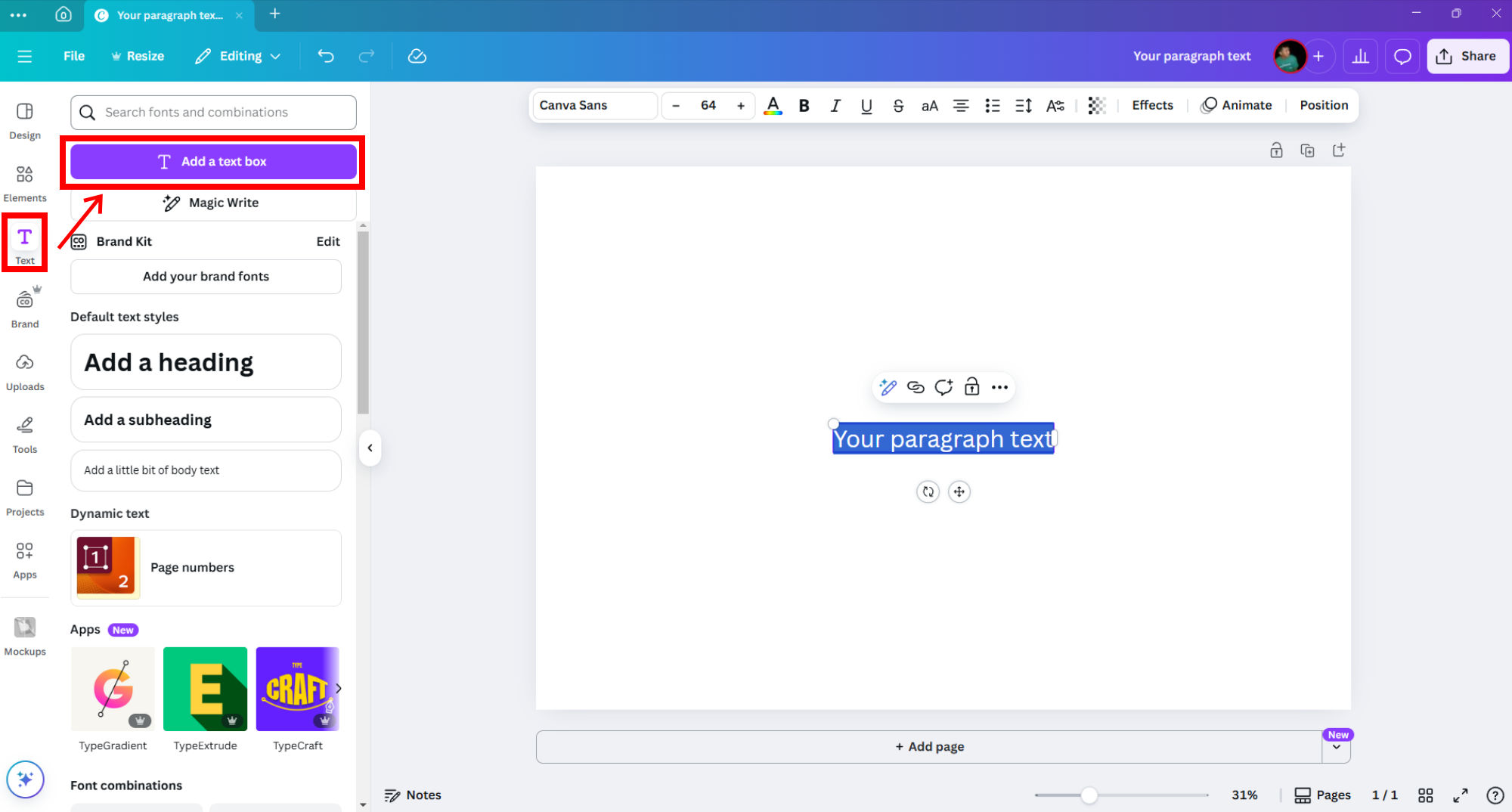Toggle italic formatting

[x=835, y=106]
